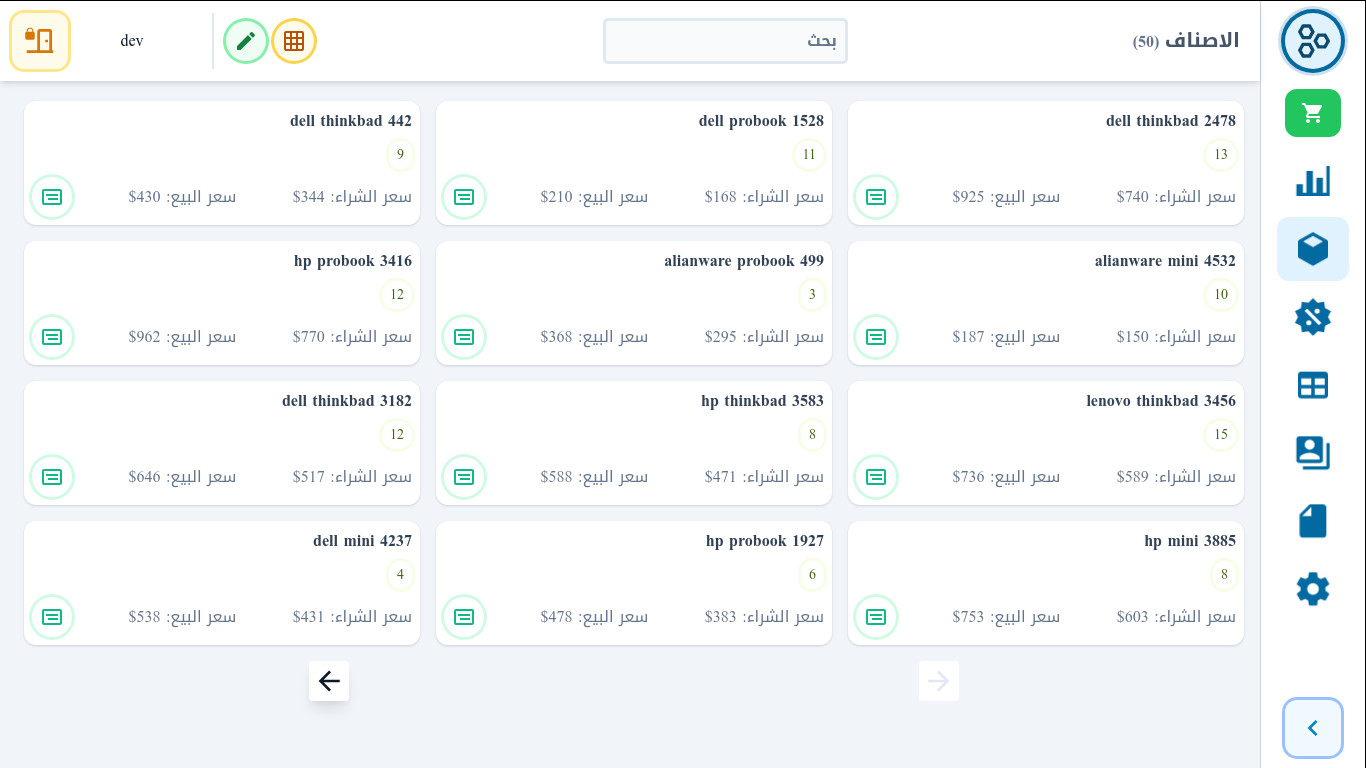The height and width of the screenshot is (768, 1366).
Task: Click the hexagon app logo at top
Action: [1313, 41]
